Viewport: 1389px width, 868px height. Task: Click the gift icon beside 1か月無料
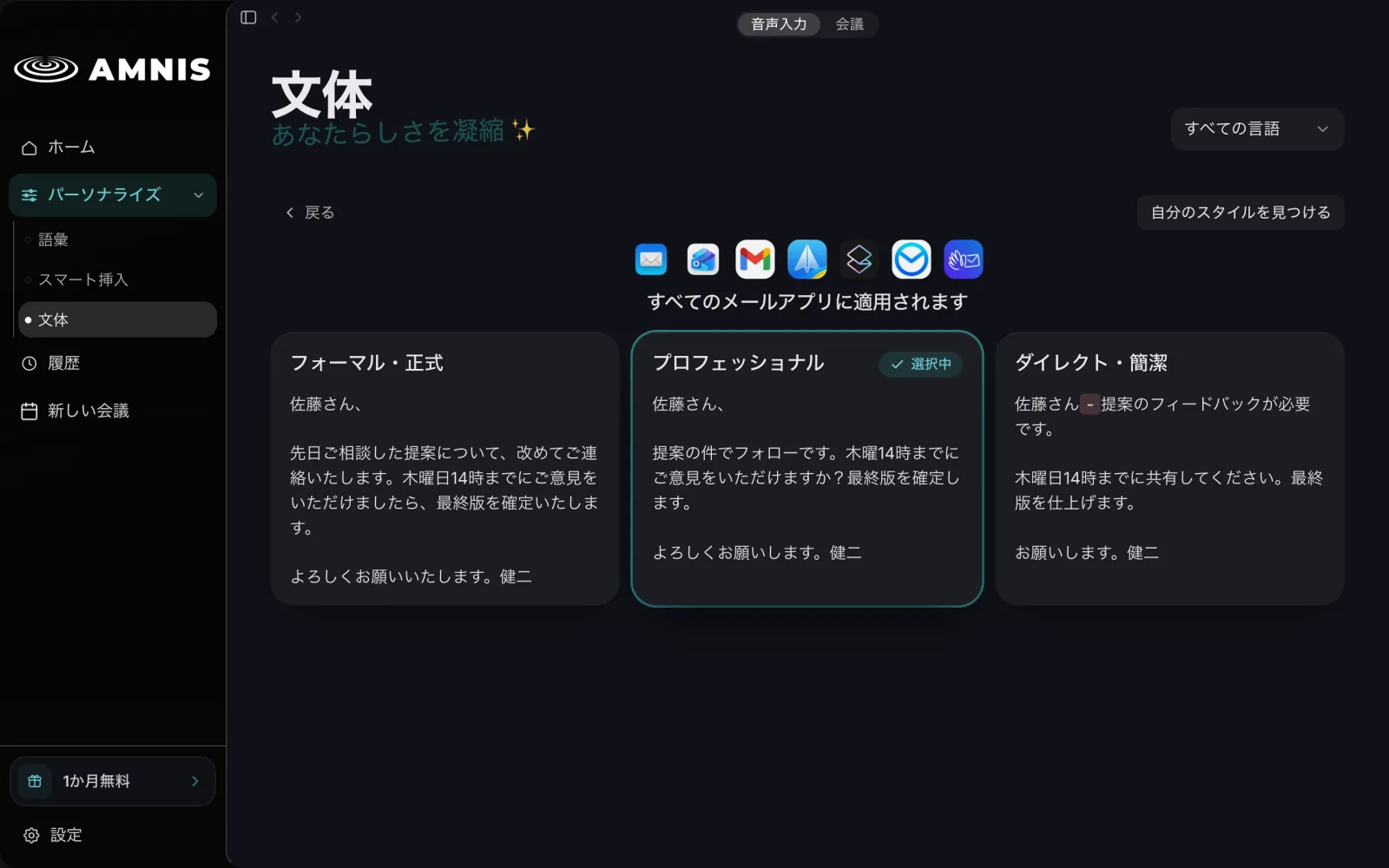(x=35, y=781)
